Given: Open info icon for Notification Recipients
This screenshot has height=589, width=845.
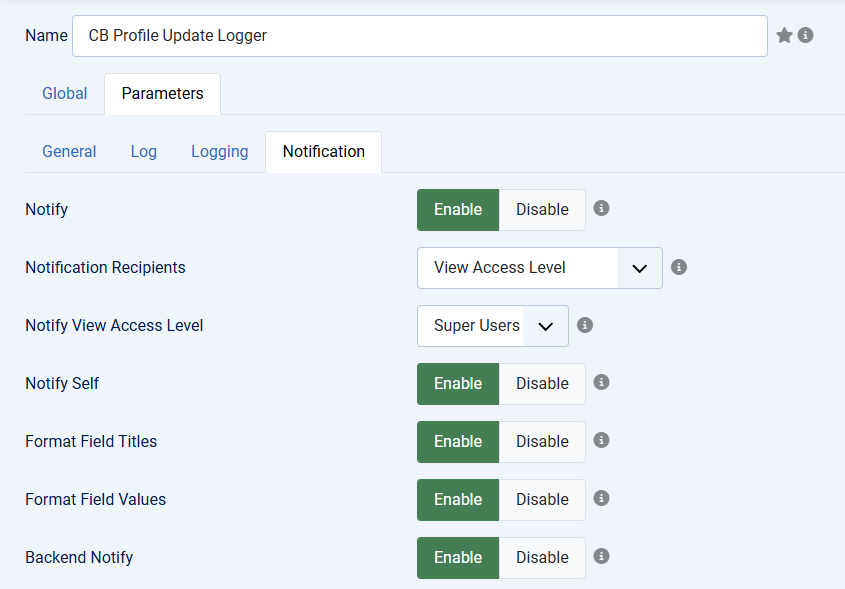Looking at the screenshot, I should (678, 267).
